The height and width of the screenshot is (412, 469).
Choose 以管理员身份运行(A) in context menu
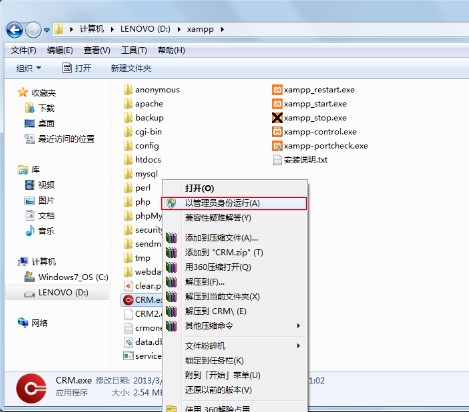pyautogui.click(x=234, y=203)
